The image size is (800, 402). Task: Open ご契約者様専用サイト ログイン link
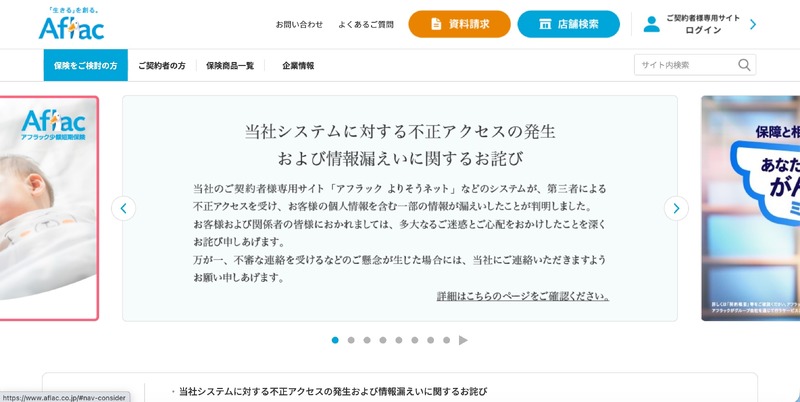703,24
